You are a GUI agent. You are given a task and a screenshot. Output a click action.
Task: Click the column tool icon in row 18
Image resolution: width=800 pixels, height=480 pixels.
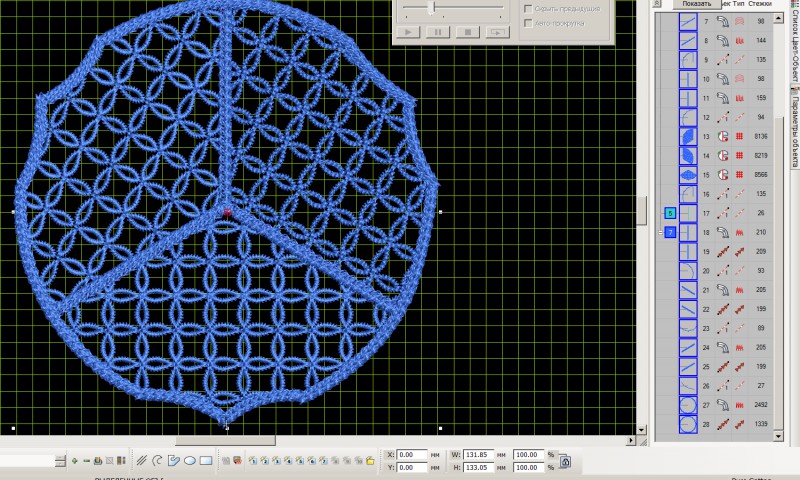pyautogui.click(x=722, y=232)
